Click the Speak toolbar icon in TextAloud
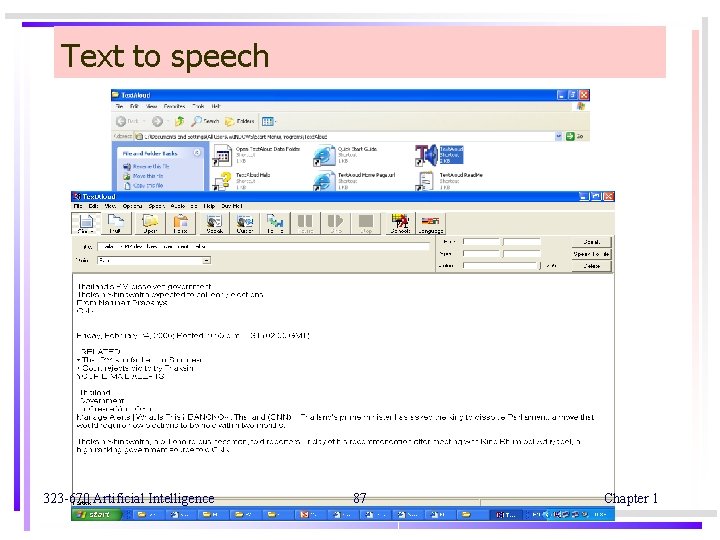This screenshot has width=720, height=540. tap(214, 224)
